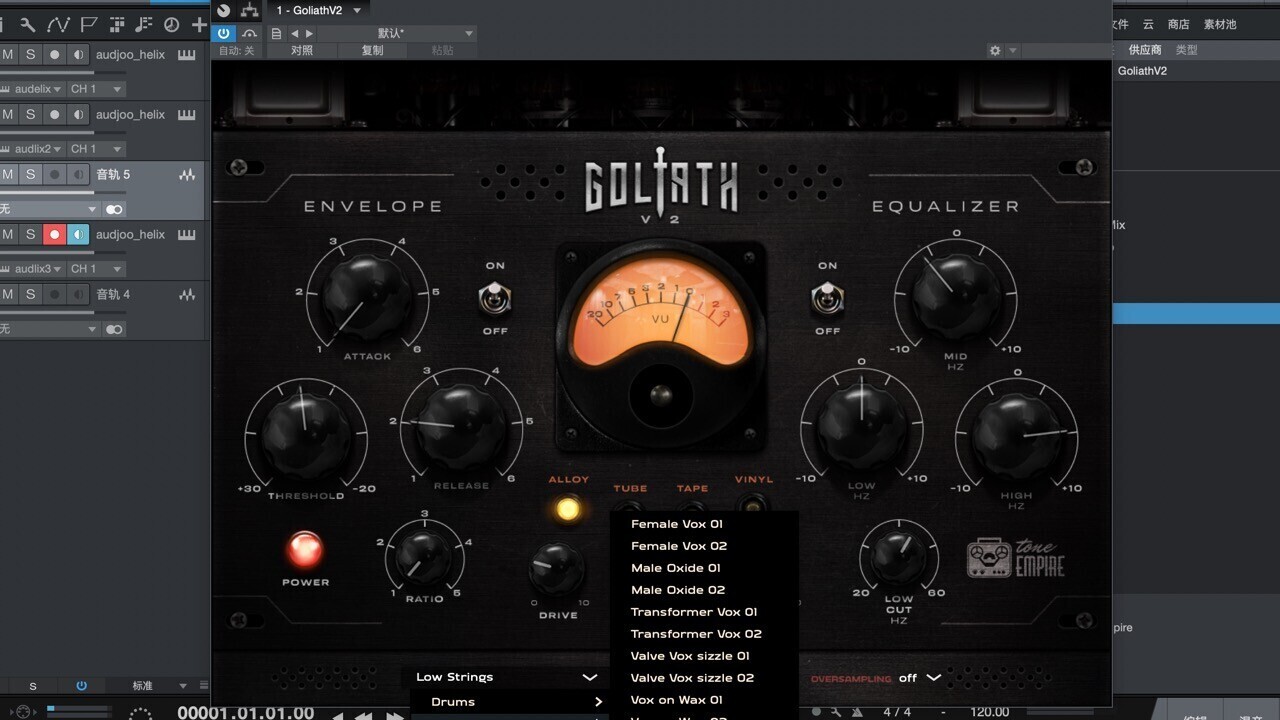
Task: Solo the 音轨 5 track
Action: pos(30,175)
